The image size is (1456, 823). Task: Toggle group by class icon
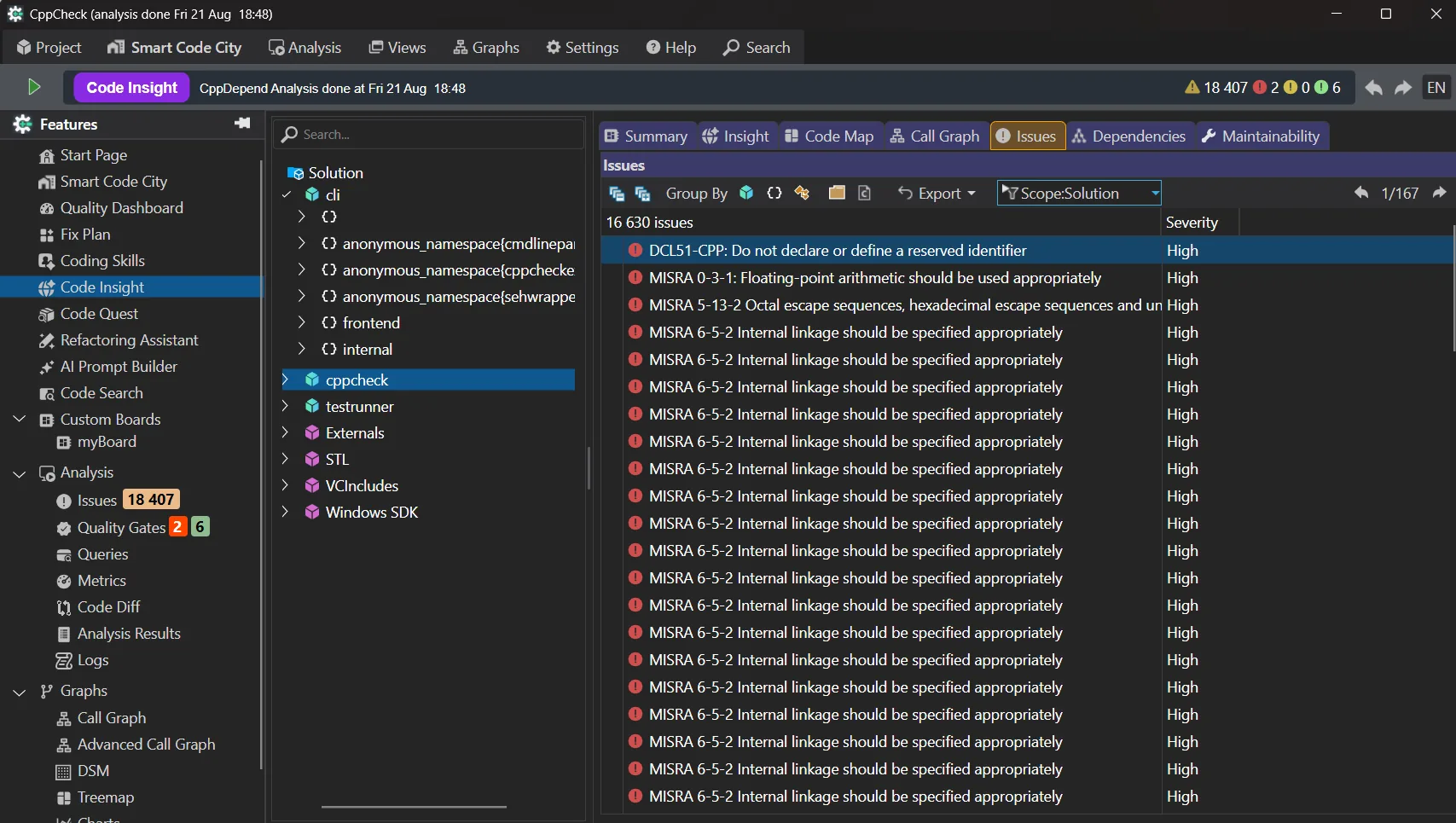coord(802,193)
